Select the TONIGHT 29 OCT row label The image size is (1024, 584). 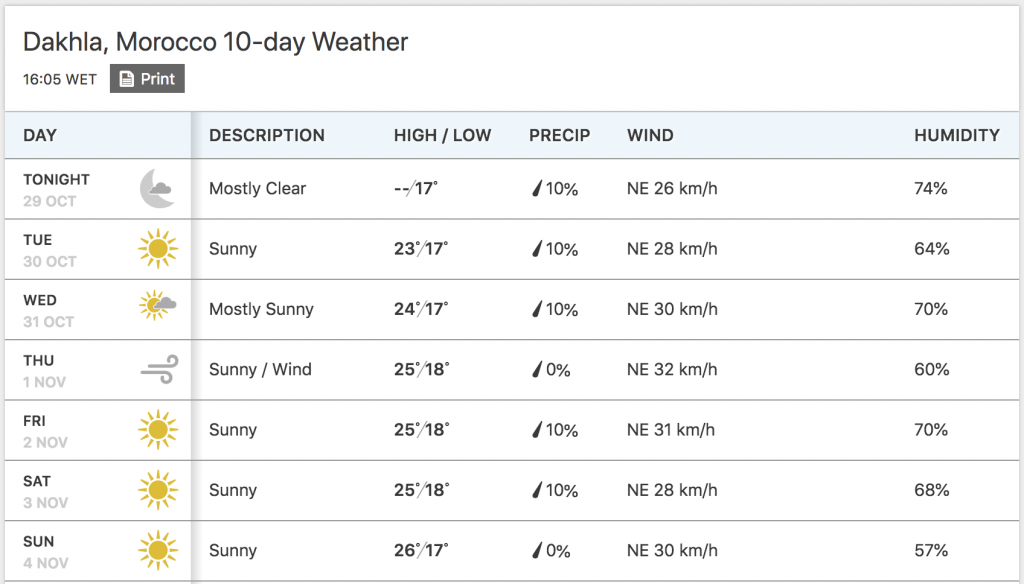56,189
